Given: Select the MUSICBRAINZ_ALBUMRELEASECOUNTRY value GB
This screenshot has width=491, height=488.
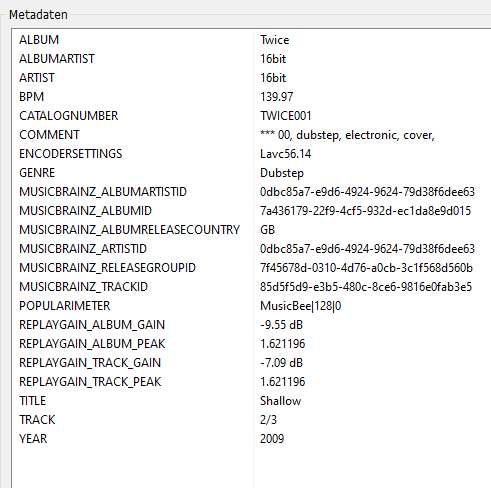Looking at the screenshot, I should [x=267, y=230].
